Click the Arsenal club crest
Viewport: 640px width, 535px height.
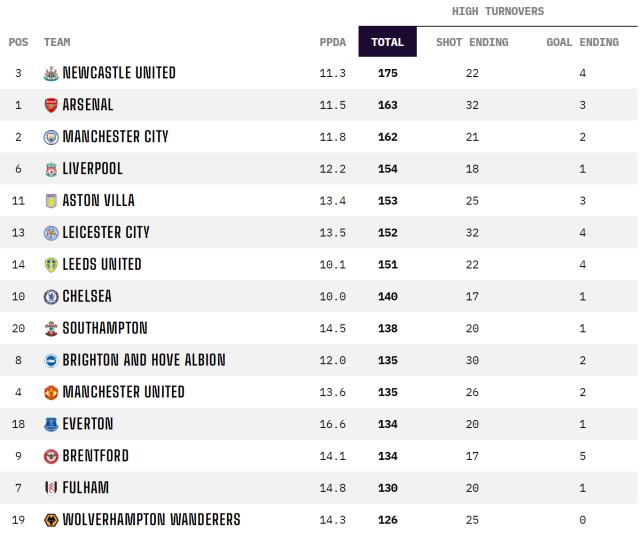pyautogui.click(x=51, y=105)
